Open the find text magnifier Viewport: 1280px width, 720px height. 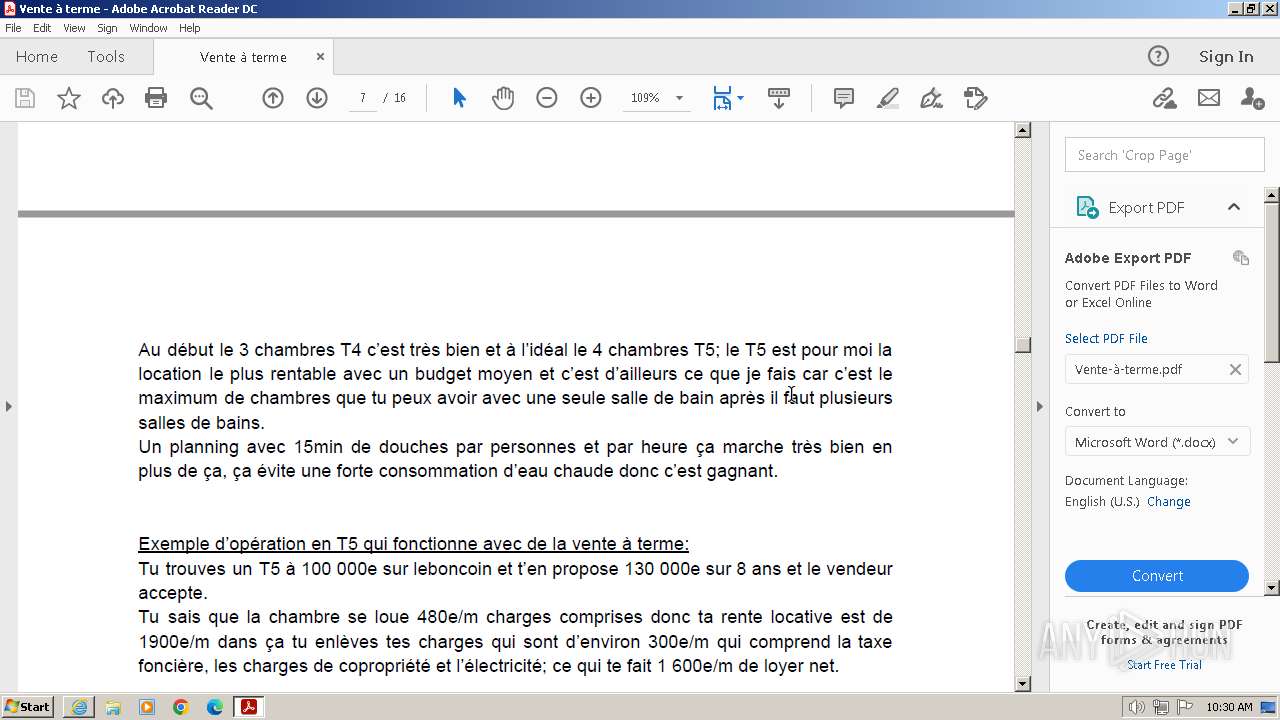(201, 98)
